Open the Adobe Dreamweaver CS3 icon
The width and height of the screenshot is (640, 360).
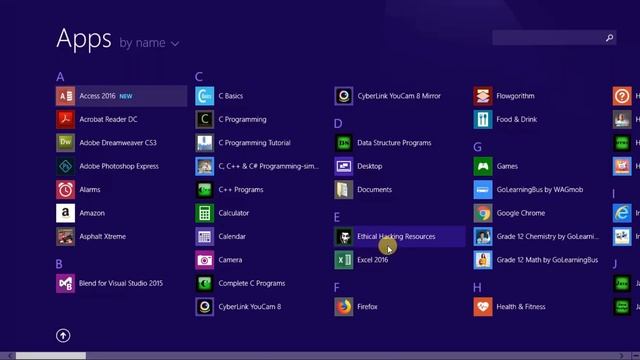(x=65, y=142)
